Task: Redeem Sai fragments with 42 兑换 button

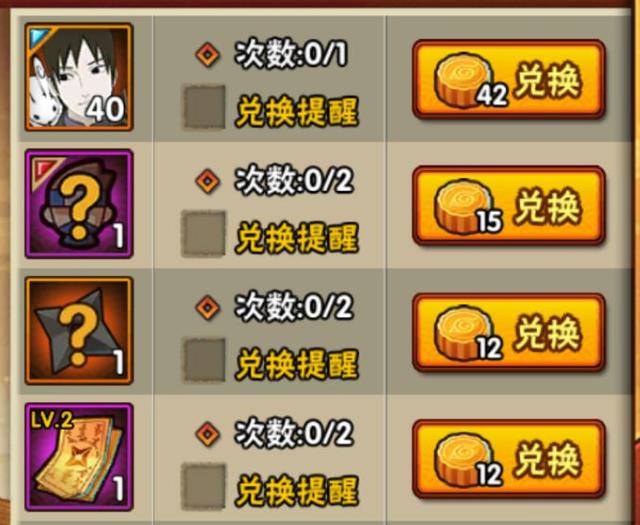Action: pos(509,80)
